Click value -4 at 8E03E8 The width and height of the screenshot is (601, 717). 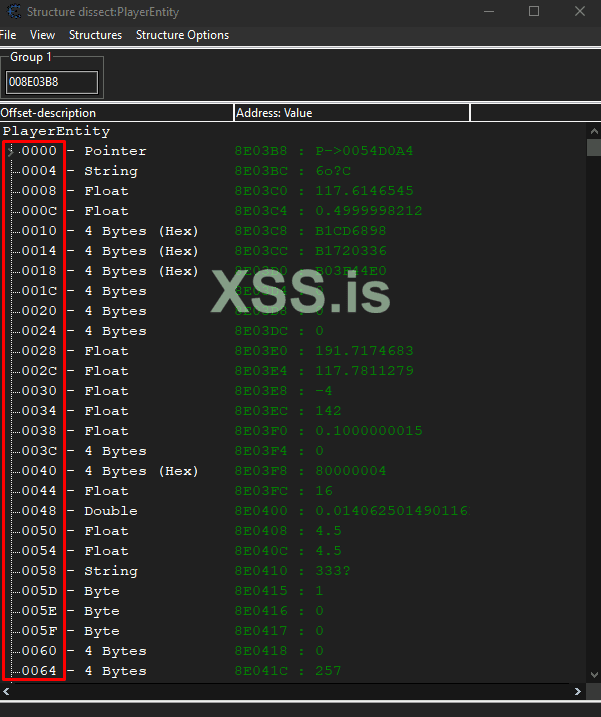click(324, 391)
